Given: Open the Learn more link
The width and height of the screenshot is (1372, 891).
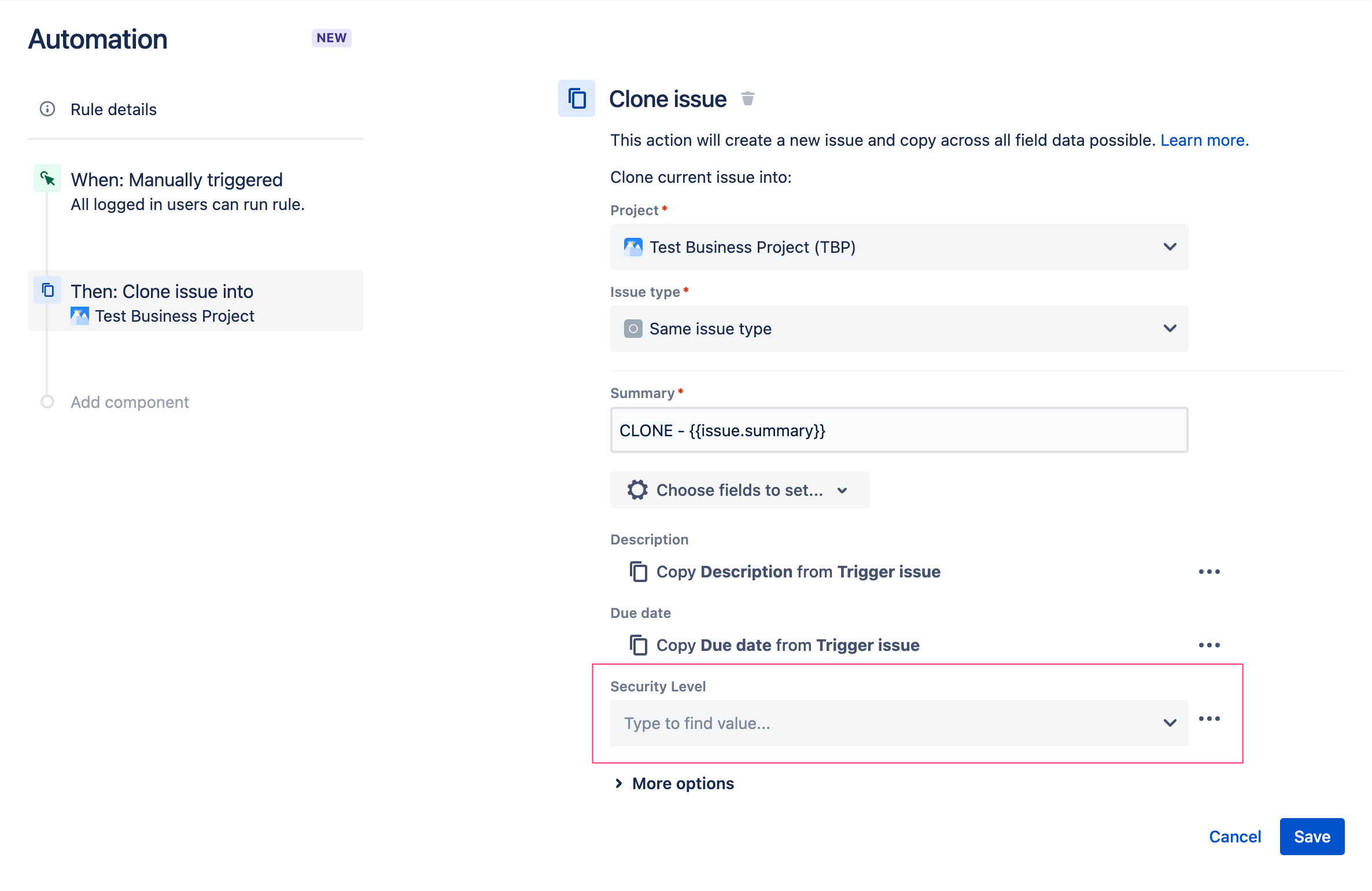Looking at the screenshot, I should pyautogui.click(x=1204, y=140).
